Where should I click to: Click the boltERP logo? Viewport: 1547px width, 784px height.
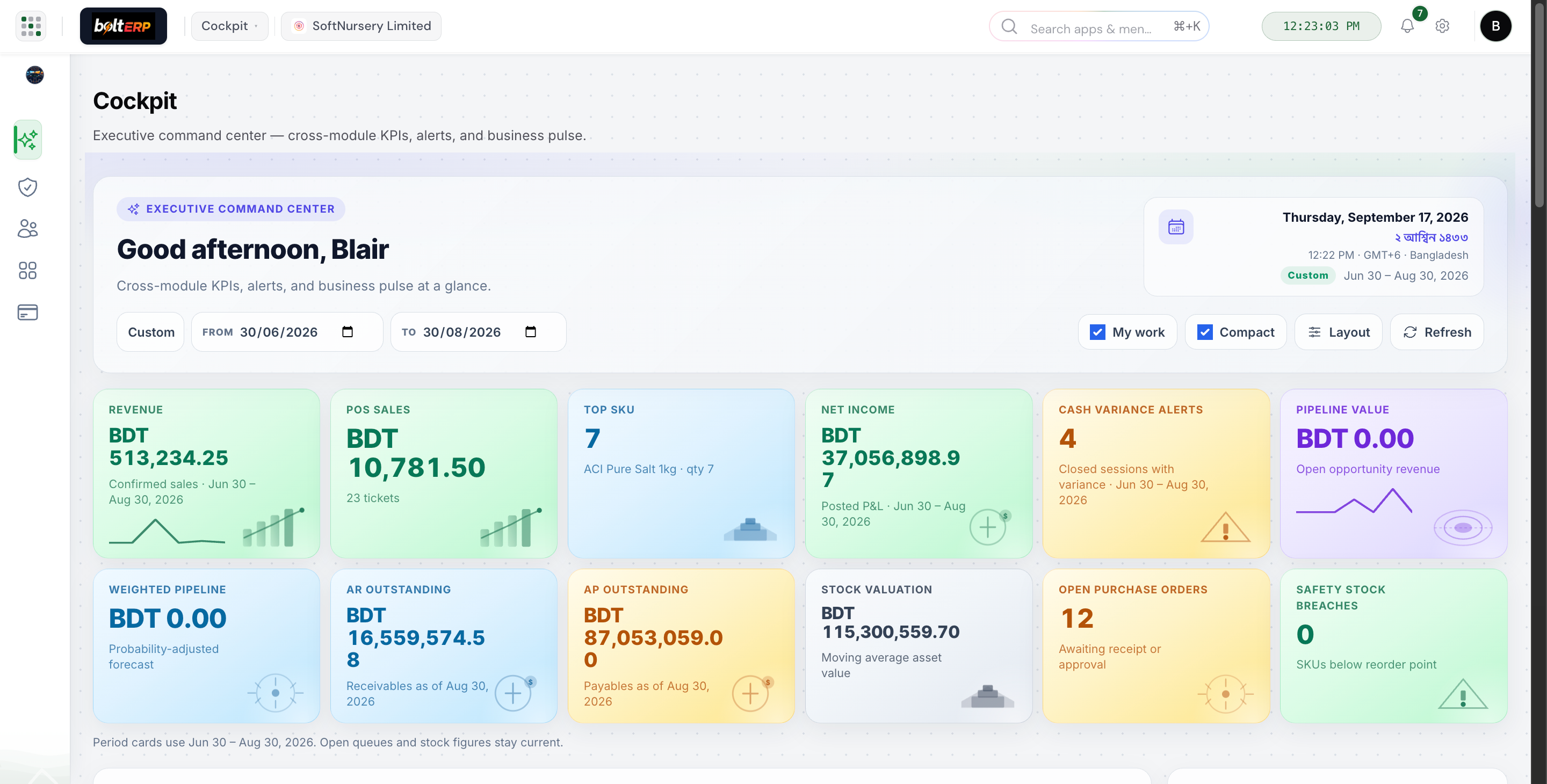(123, 26)
